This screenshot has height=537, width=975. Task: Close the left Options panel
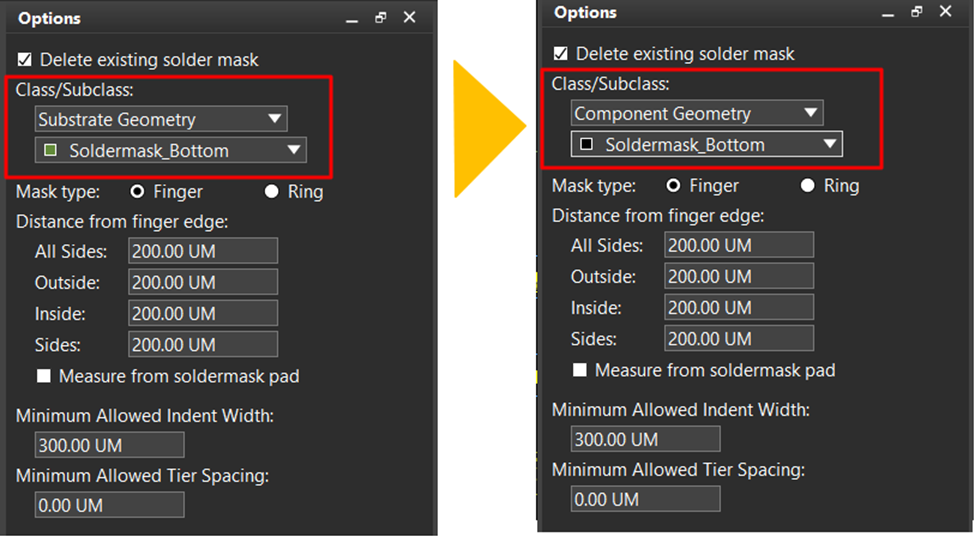pyautogui.click(x=409, y=18)
